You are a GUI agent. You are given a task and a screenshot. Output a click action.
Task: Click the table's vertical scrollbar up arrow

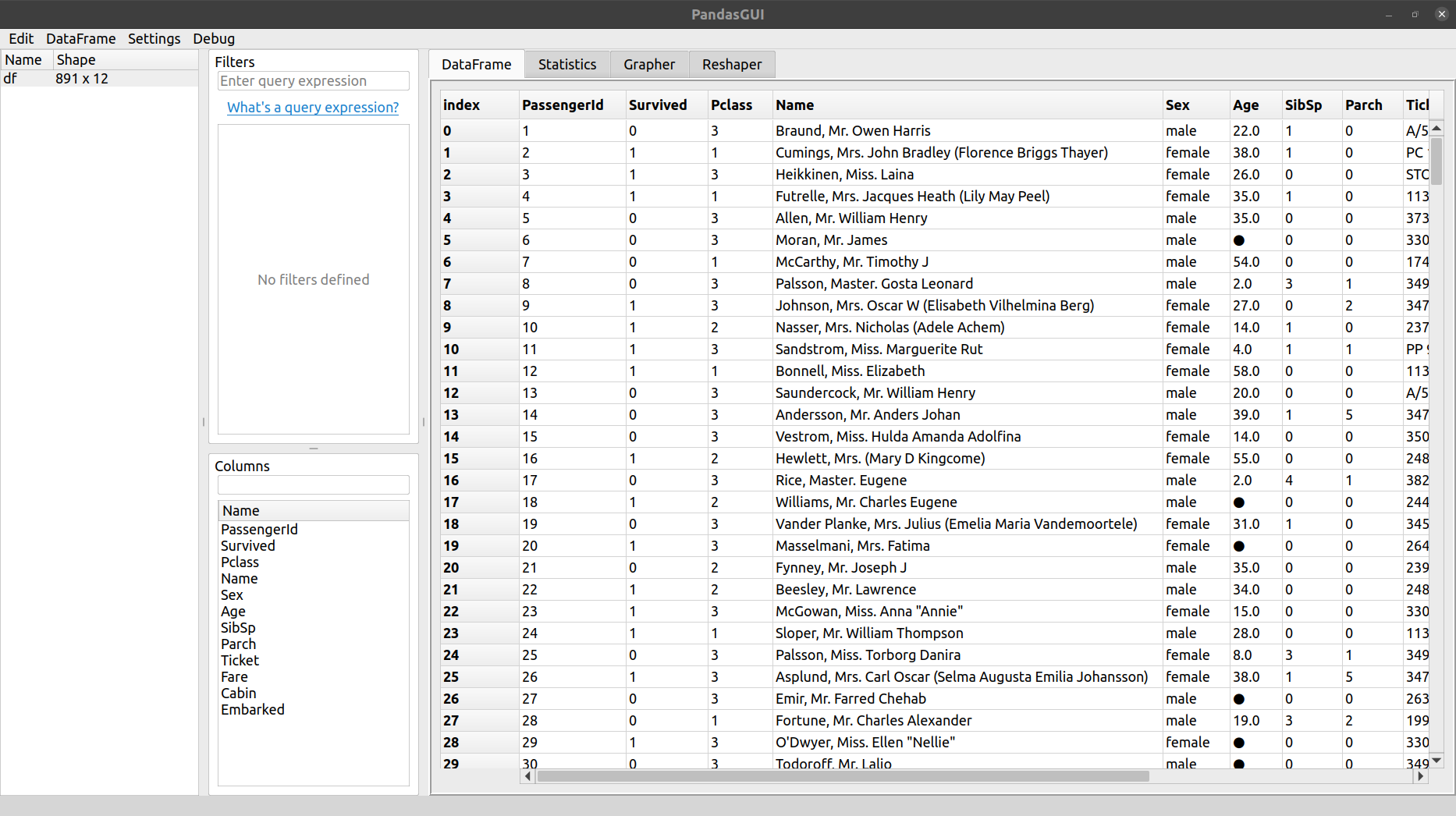(1436, 128)
